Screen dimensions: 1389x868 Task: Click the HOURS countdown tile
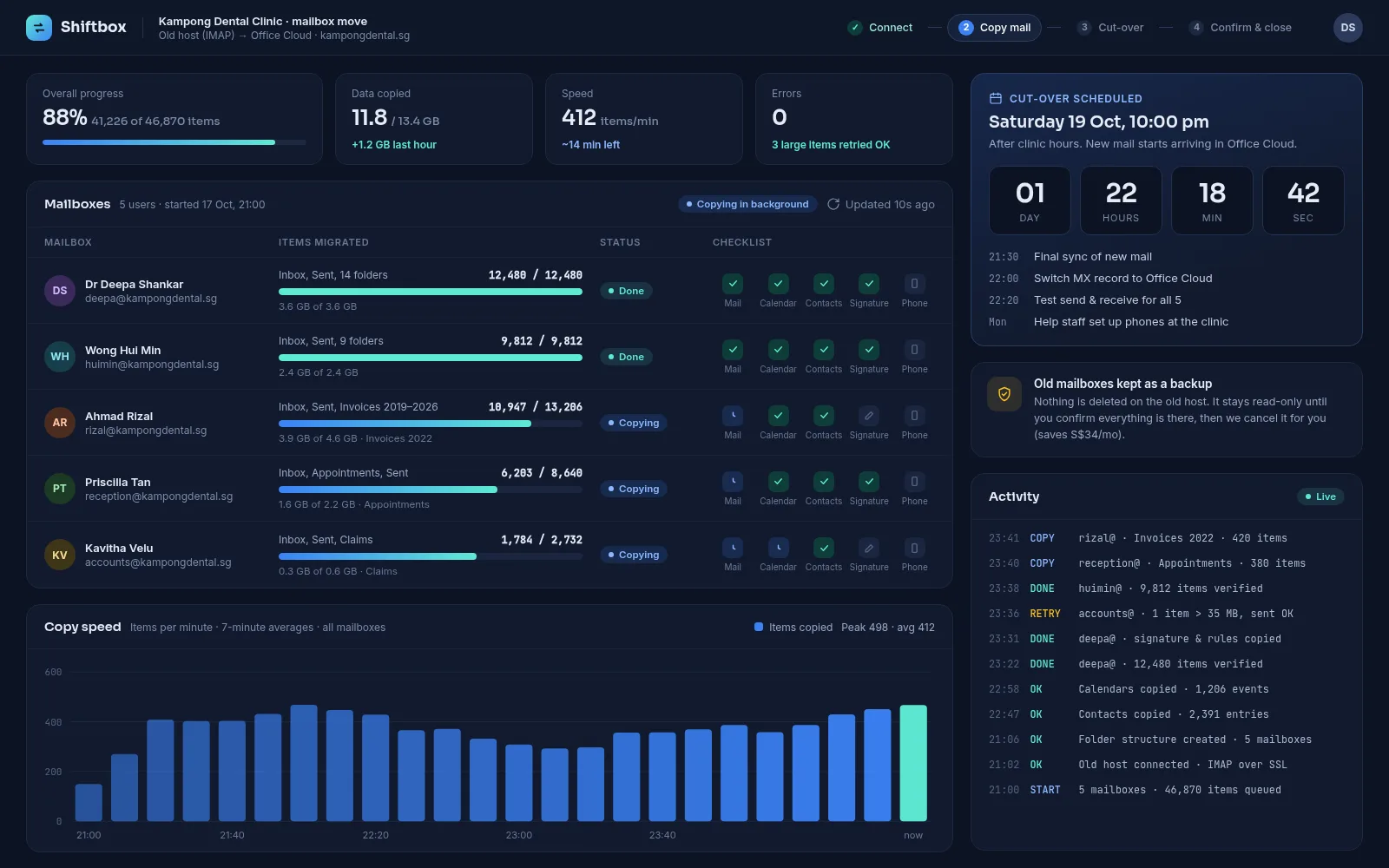point(1121,201)
